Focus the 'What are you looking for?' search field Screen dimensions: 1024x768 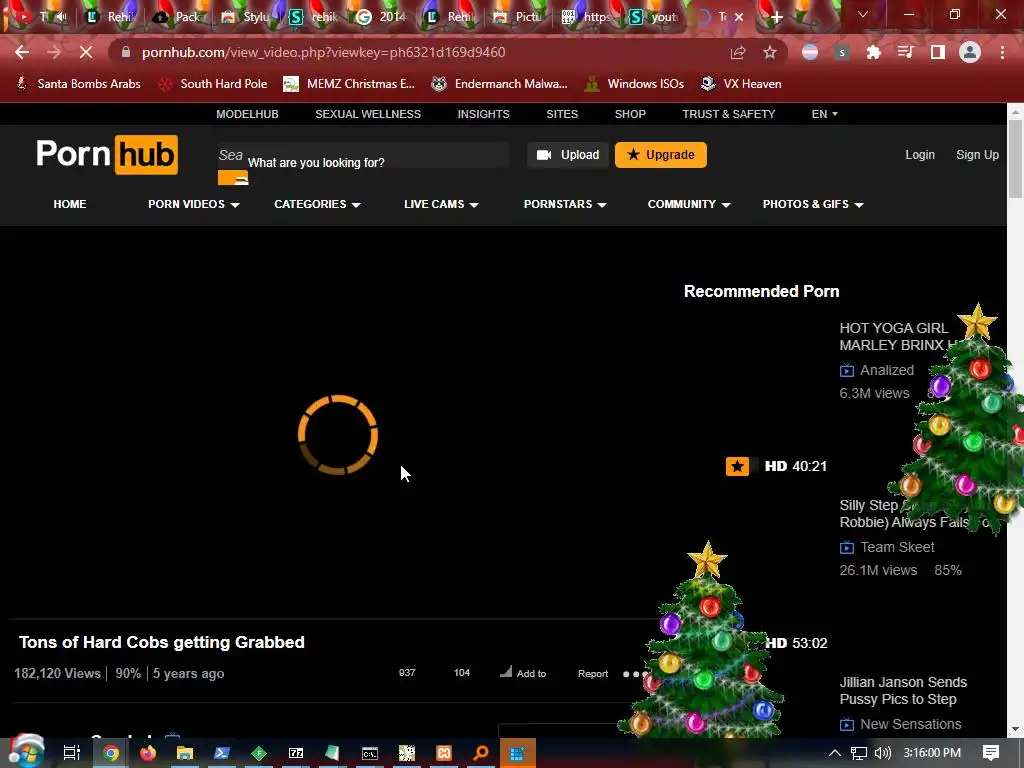pos(362,155)
